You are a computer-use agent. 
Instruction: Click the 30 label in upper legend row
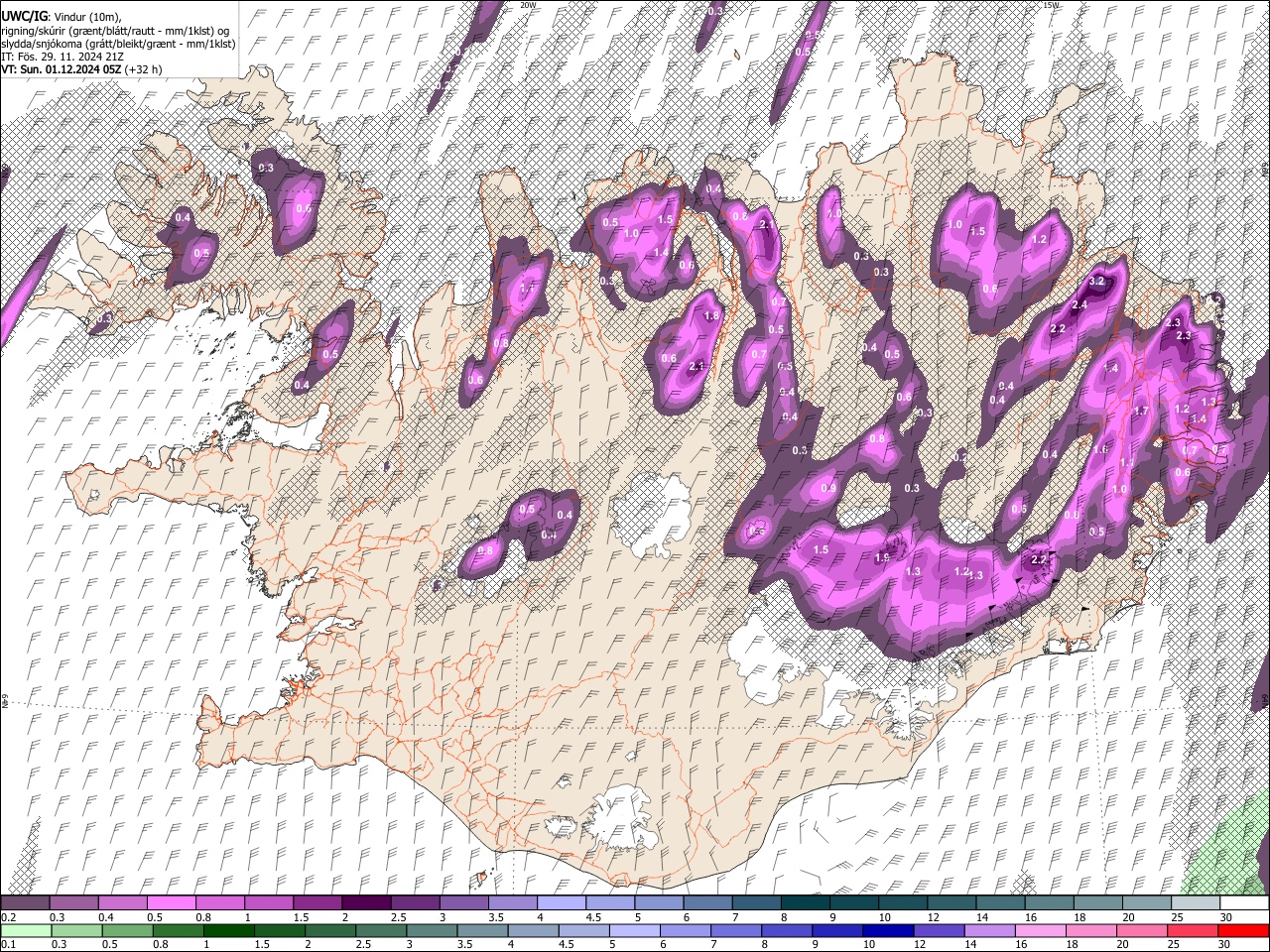[1225, 917]
